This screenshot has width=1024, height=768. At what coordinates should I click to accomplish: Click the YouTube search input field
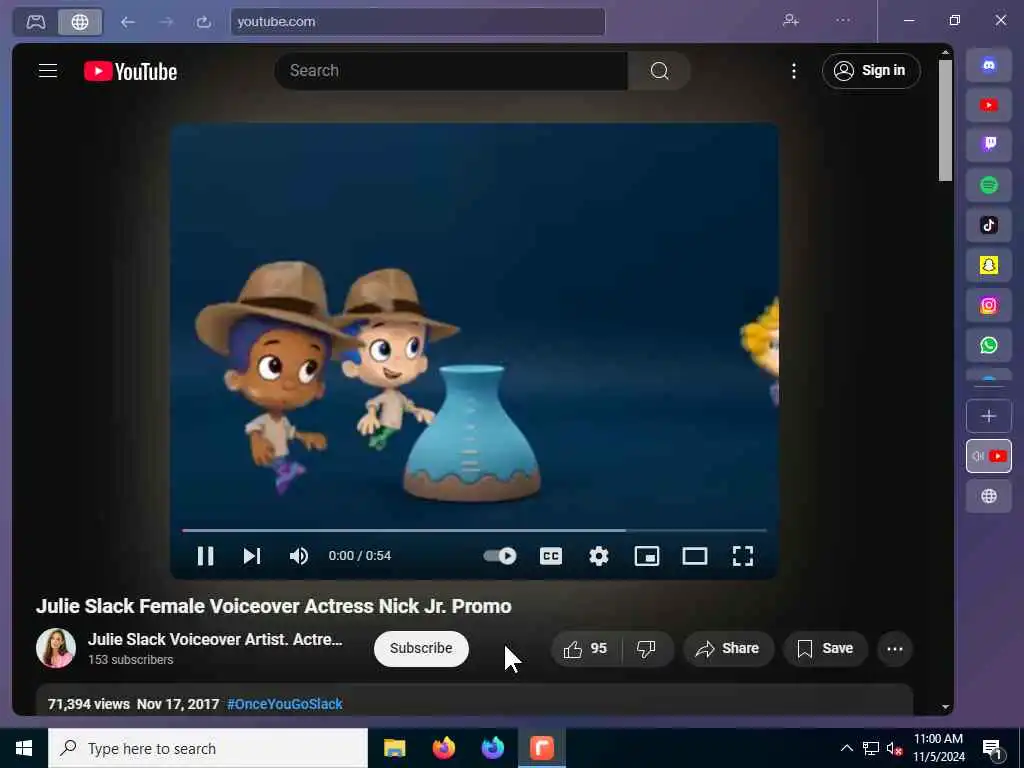point(451,71)
